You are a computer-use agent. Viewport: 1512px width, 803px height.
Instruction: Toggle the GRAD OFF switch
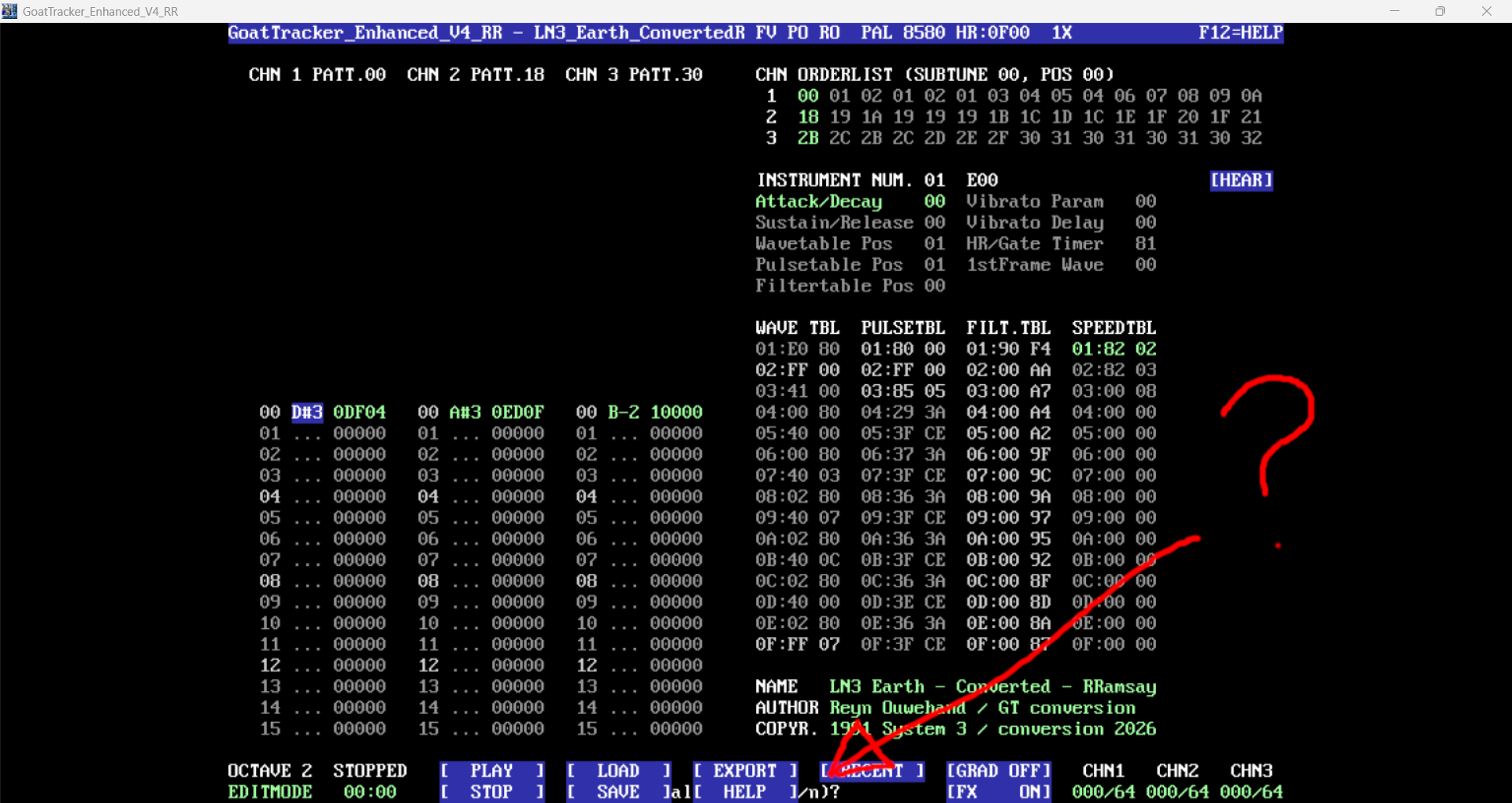[x=999, y=771]
